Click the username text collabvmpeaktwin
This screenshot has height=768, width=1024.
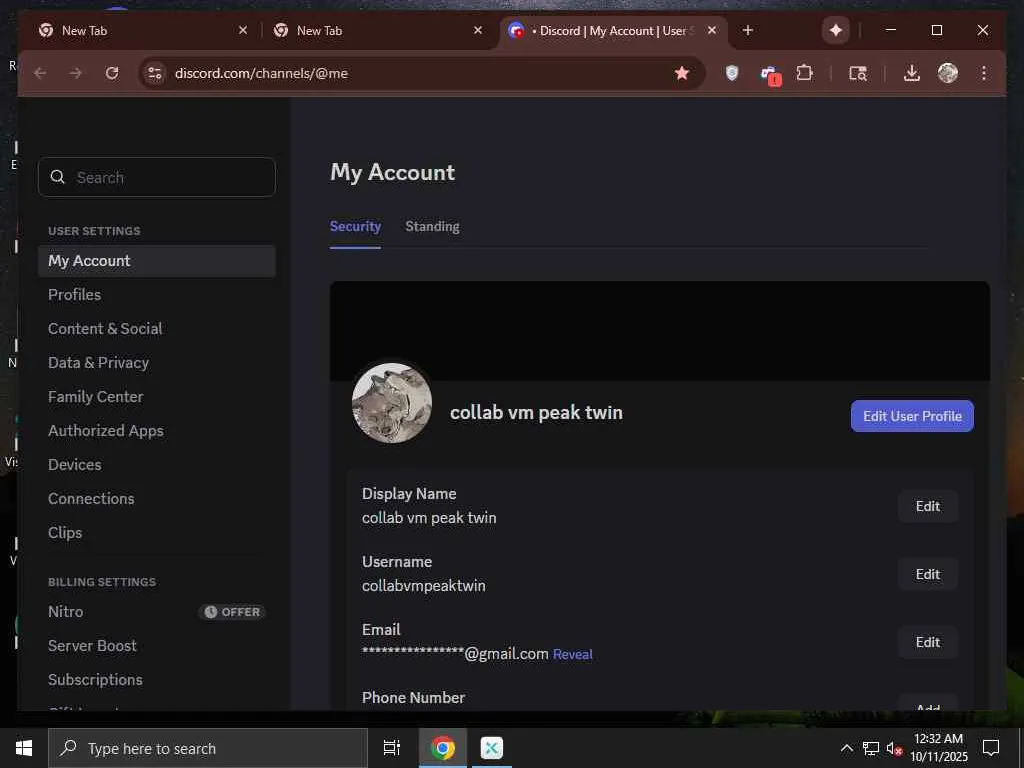pos(424,586)
